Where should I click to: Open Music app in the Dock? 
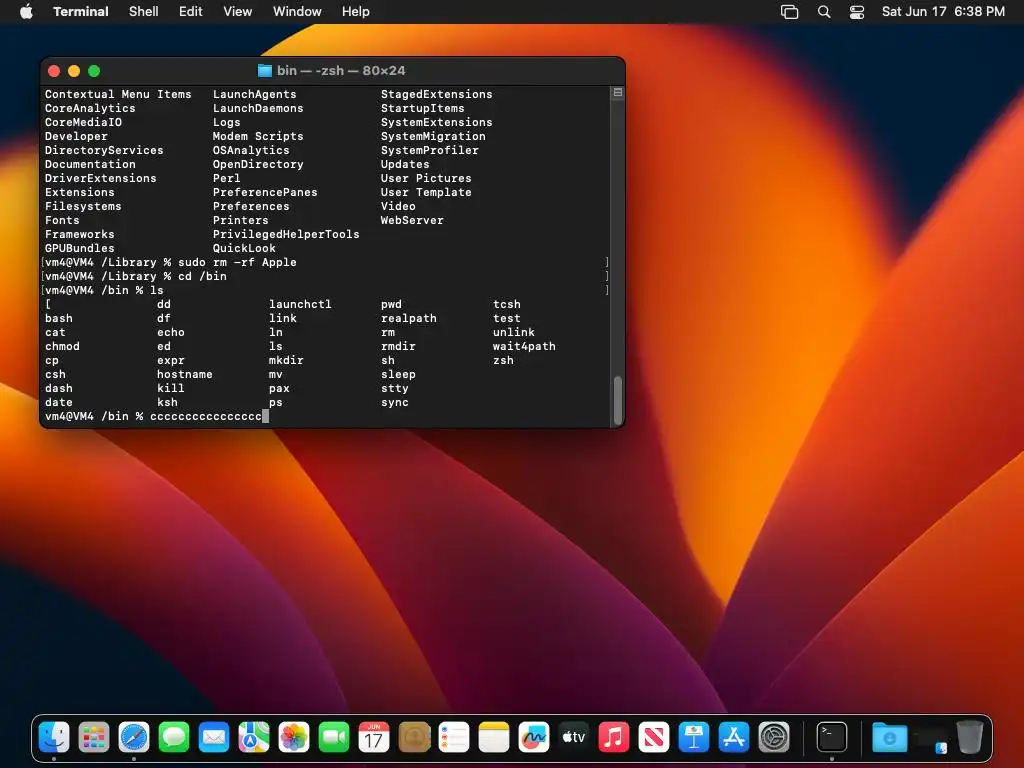pos(614,737)
